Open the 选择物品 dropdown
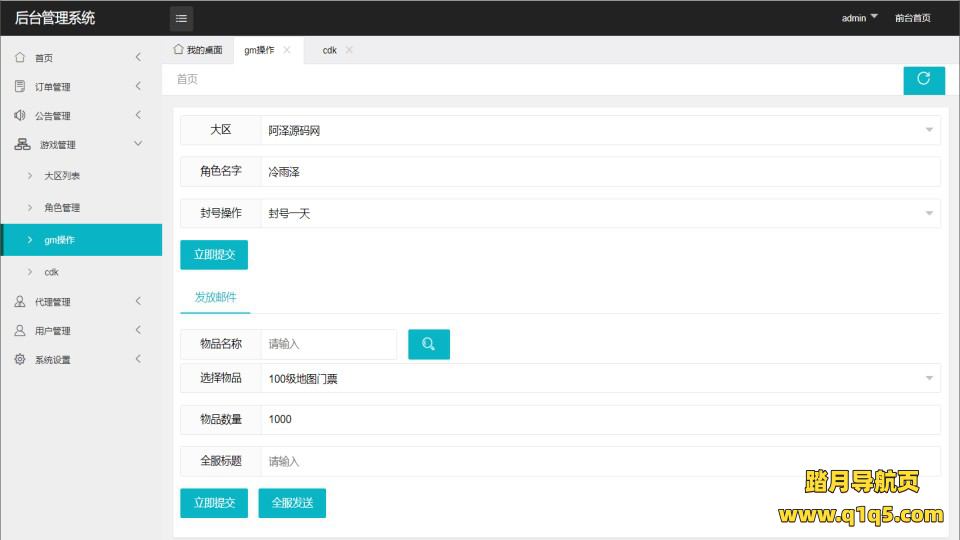Viewport: 960px width, 540px height. click(600, 378)
